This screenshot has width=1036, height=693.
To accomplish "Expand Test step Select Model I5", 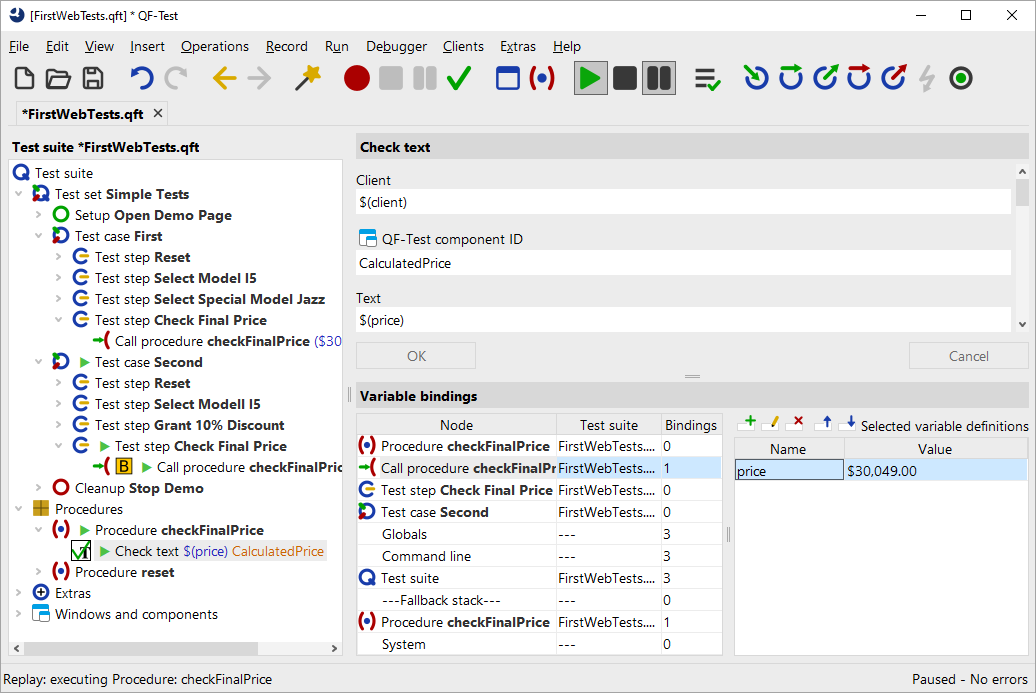I will 58,278.
